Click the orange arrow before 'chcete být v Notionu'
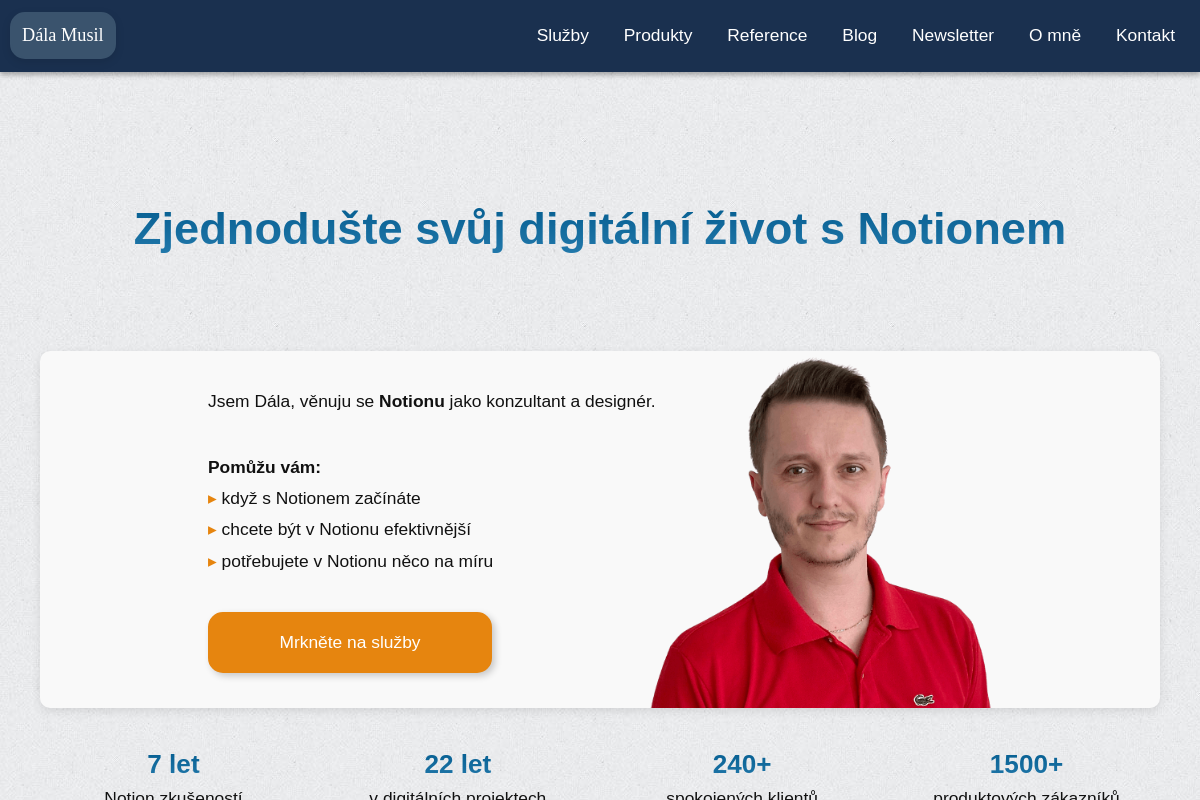The image size is (1200, 800). (212, 530)
